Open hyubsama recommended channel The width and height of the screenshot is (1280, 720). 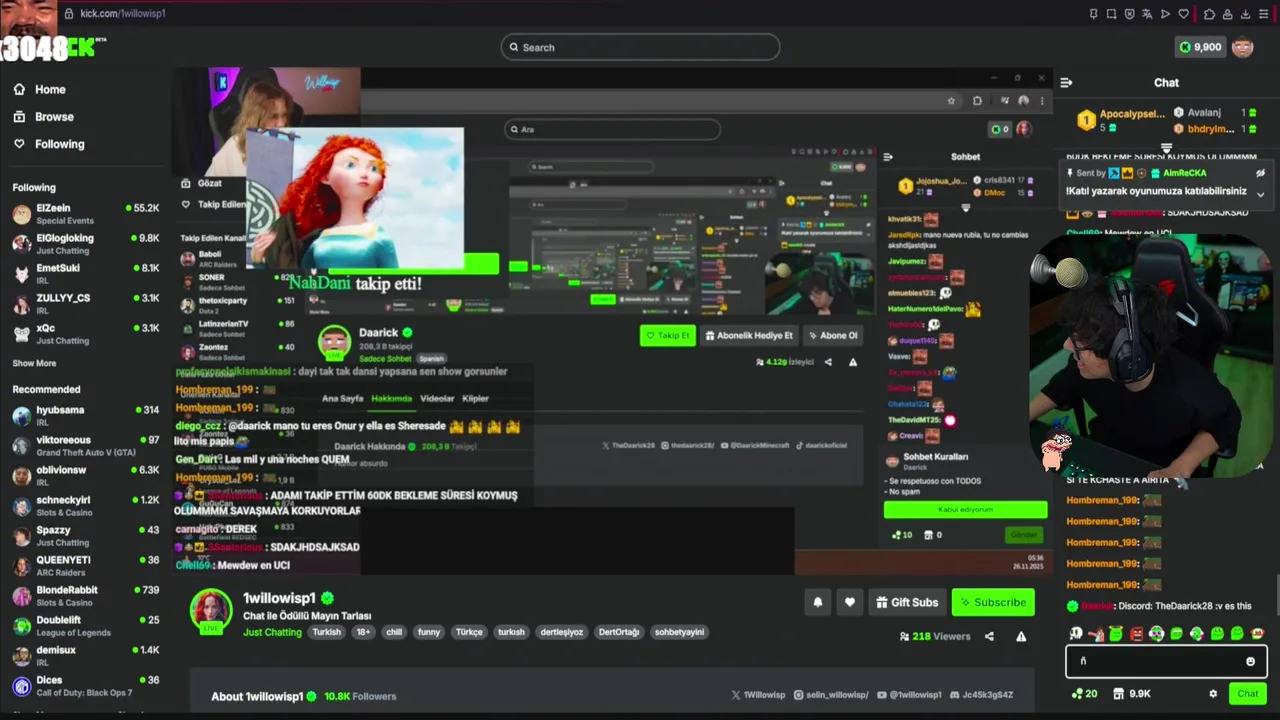point(86,416)
